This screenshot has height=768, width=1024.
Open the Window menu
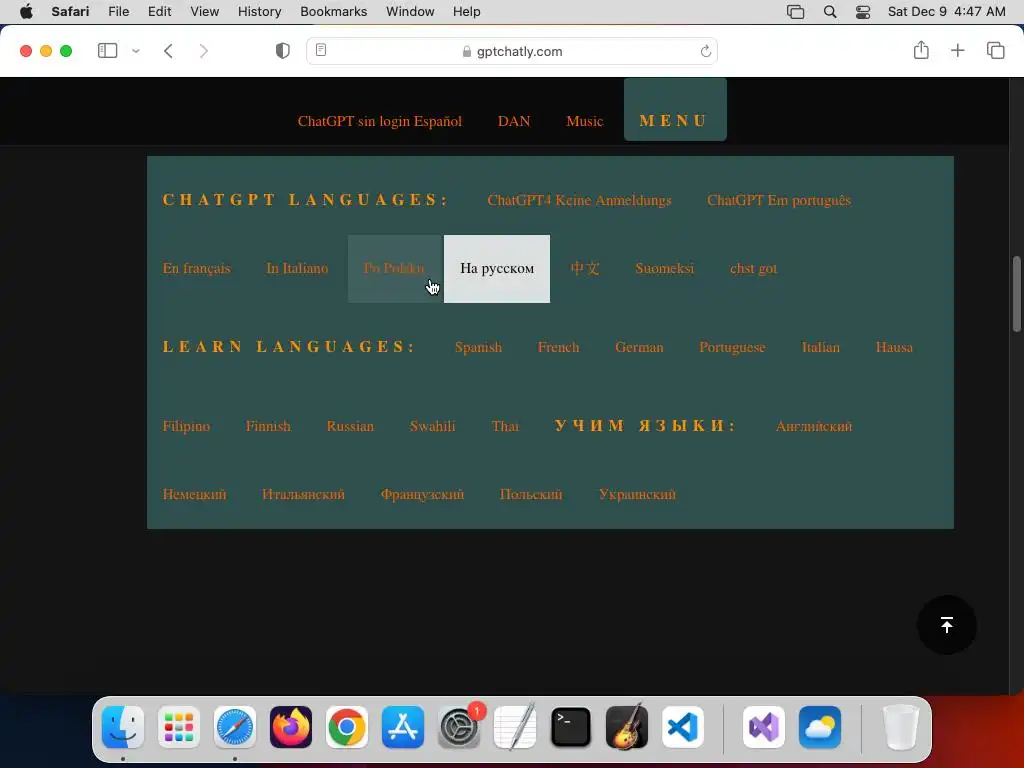[x=410, y=12]
